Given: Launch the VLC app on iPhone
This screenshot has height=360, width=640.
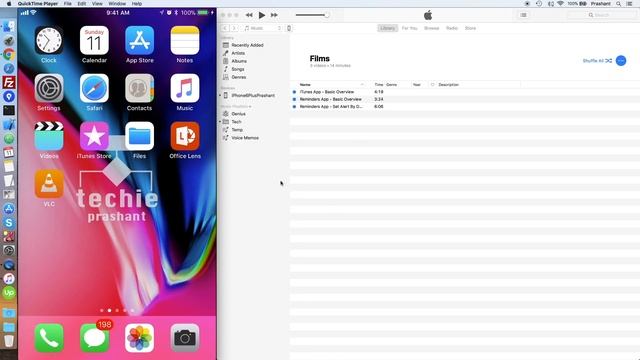Looking at the screenshot, I should pyautogui.click(x=49, y=184).
